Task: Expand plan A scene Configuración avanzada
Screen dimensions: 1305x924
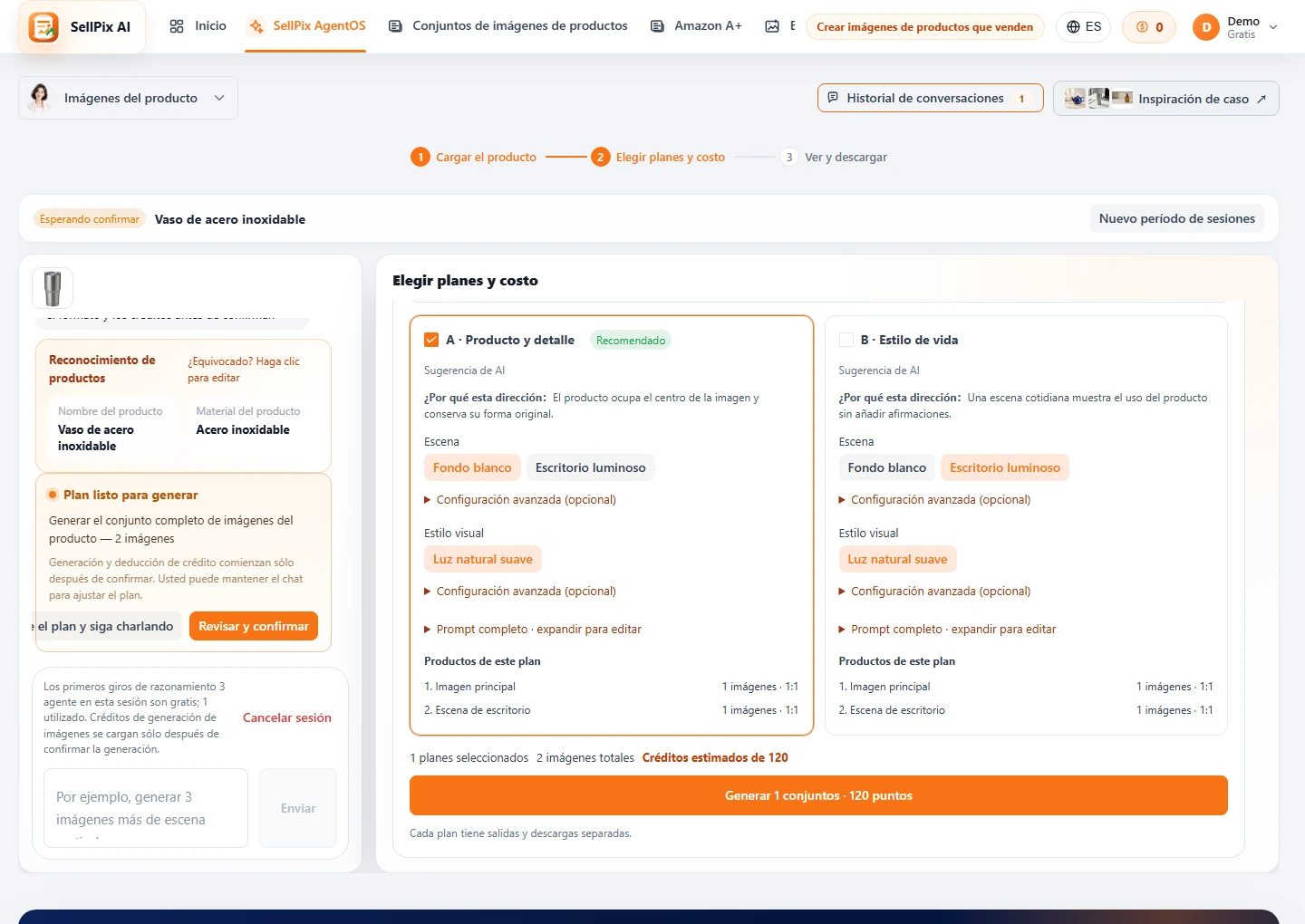Action: (520, 500)
